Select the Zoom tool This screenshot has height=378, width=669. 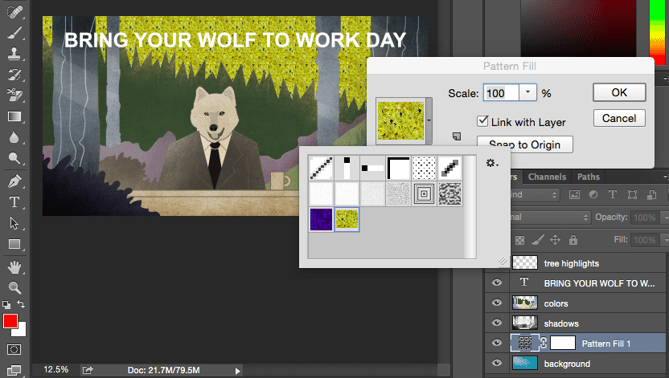click(15, 288)
